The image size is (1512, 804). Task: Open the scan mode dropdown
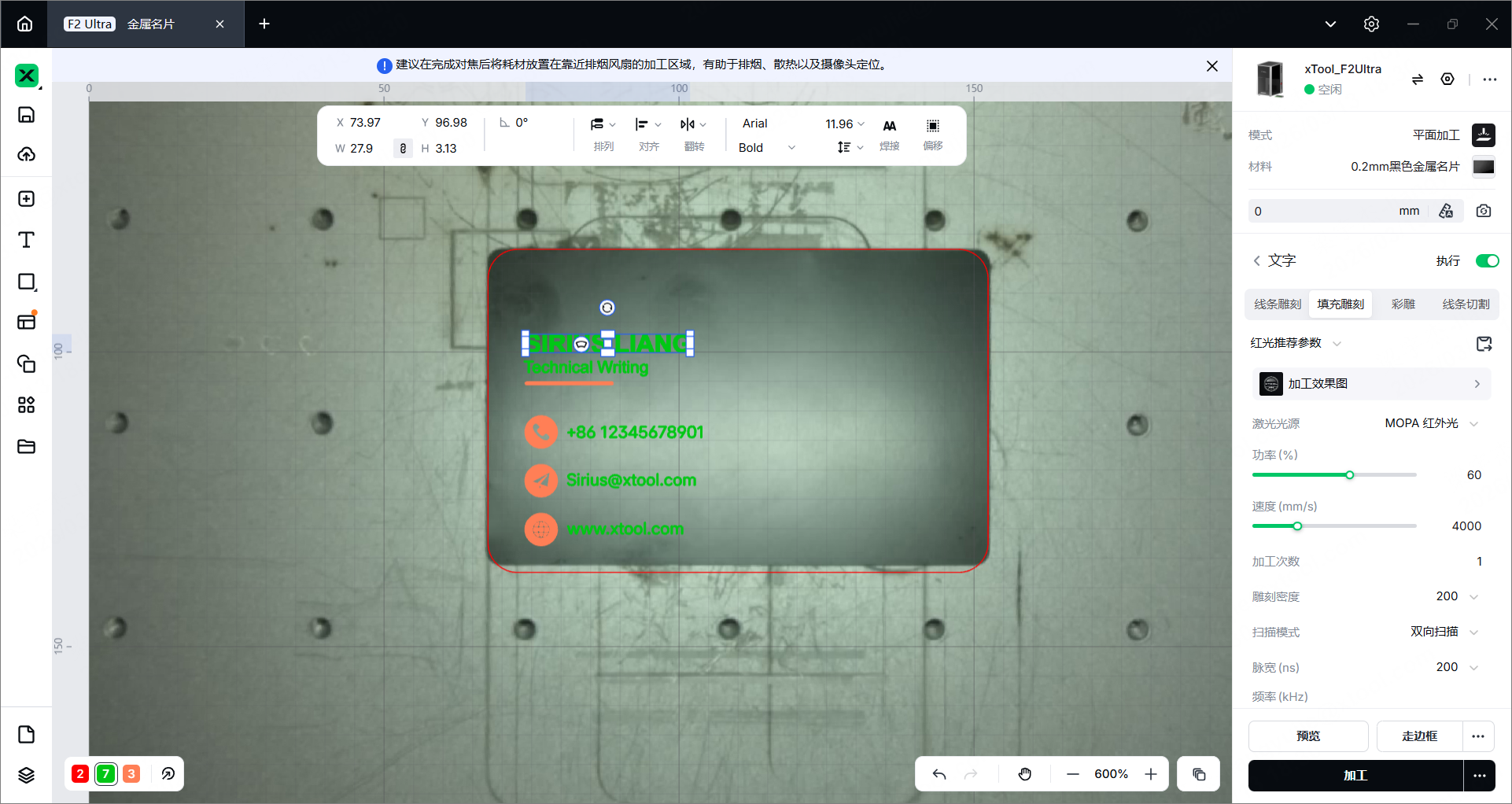(1444, 632)
